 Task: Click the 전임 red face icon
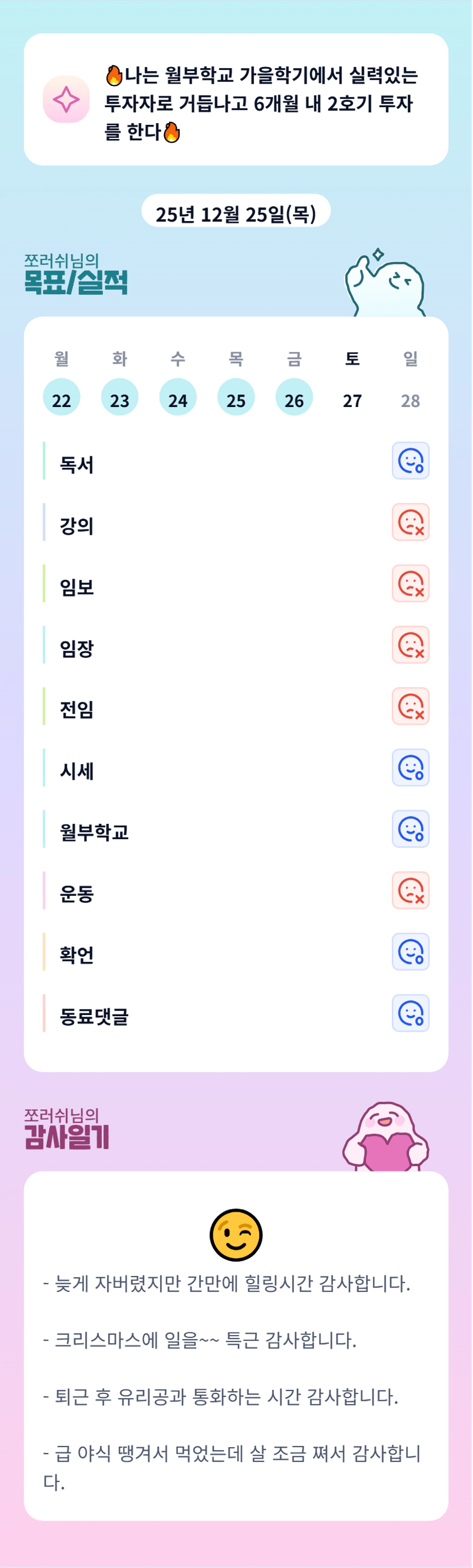tap(411, 706)
